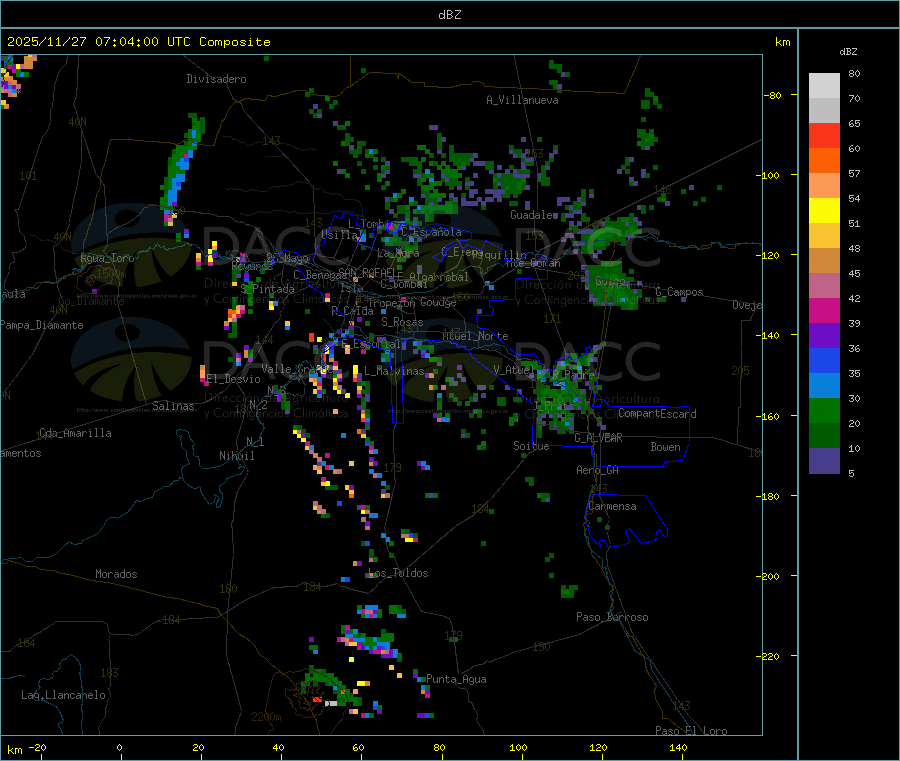Click the dusty pink 42-45 dBZ legend swatch

[x=824, y=286]
